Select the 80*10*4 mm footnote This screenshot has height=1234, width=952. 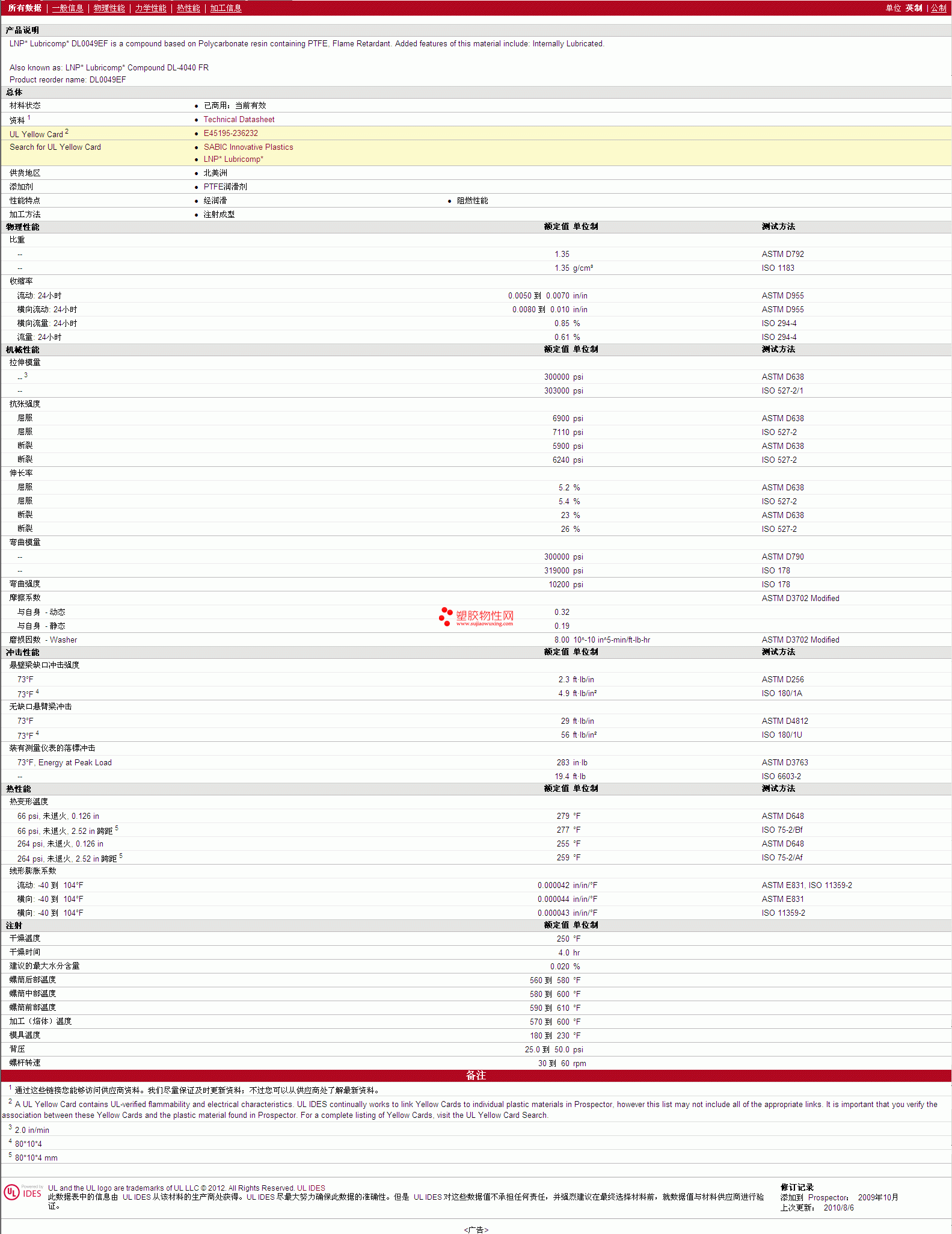(x=36, y=1158)
